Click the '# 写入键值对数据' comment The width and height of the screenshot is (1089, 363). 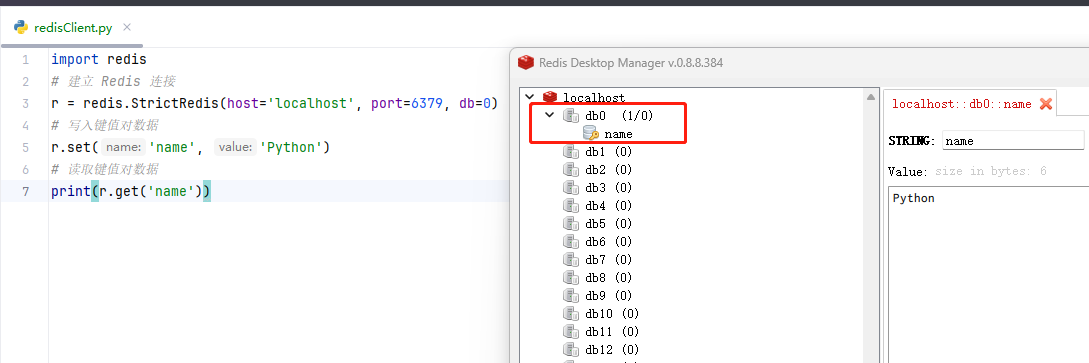[x=104, y=126]
